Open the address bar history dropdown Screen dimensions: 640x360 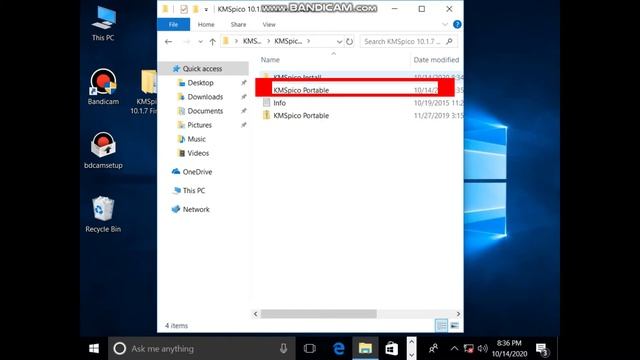pyautogui.click(x=339, y=42)
